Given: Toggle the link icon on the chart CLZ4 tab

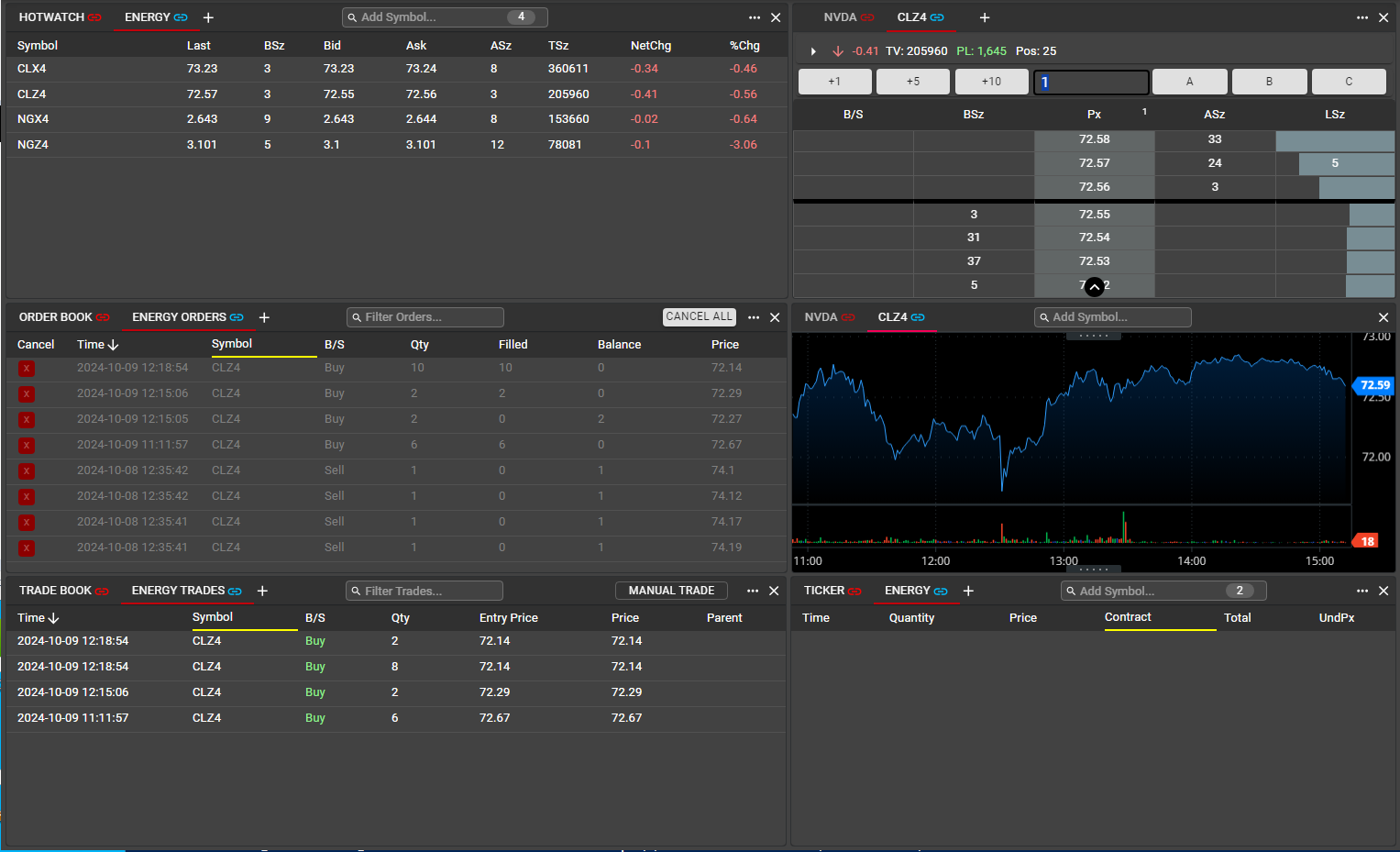Looking at the screenshot, I should tap(918, 317).
